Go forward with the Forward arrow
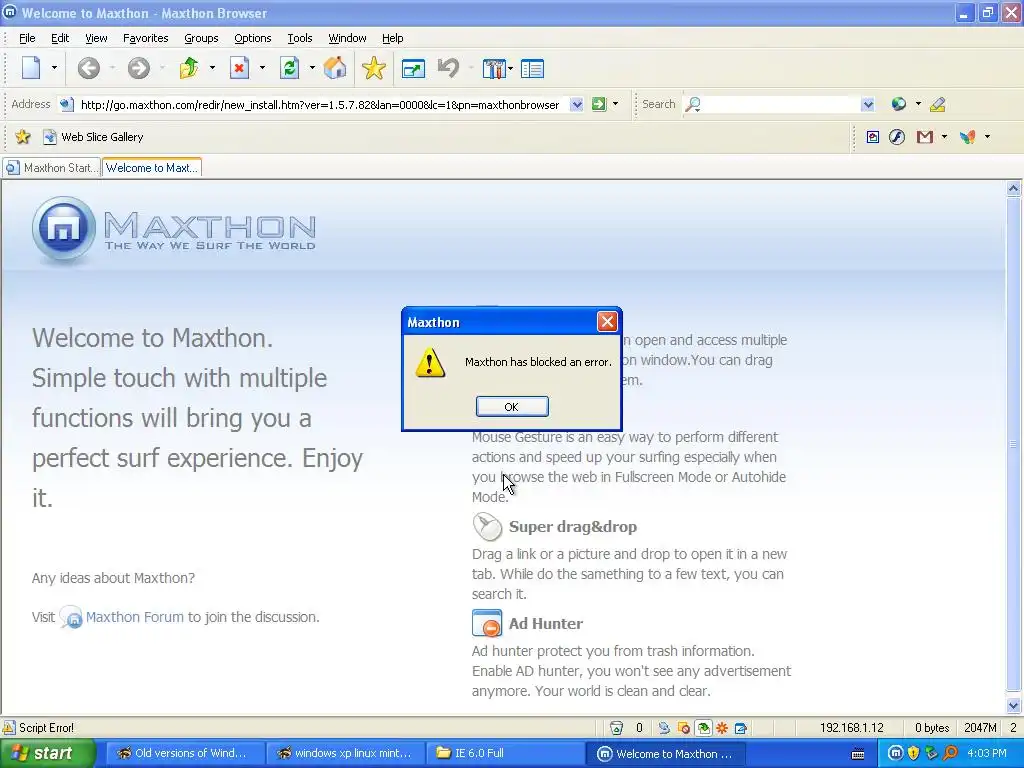 (x=138, y=68)
